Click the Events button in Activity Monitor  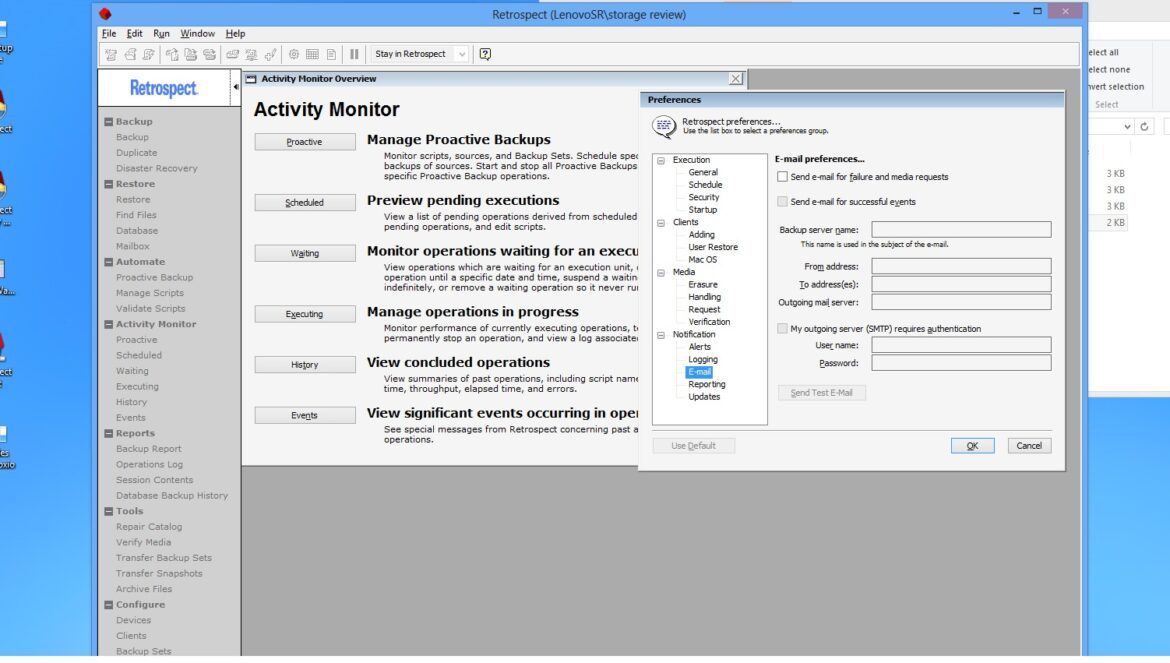[x=304, y=415]
